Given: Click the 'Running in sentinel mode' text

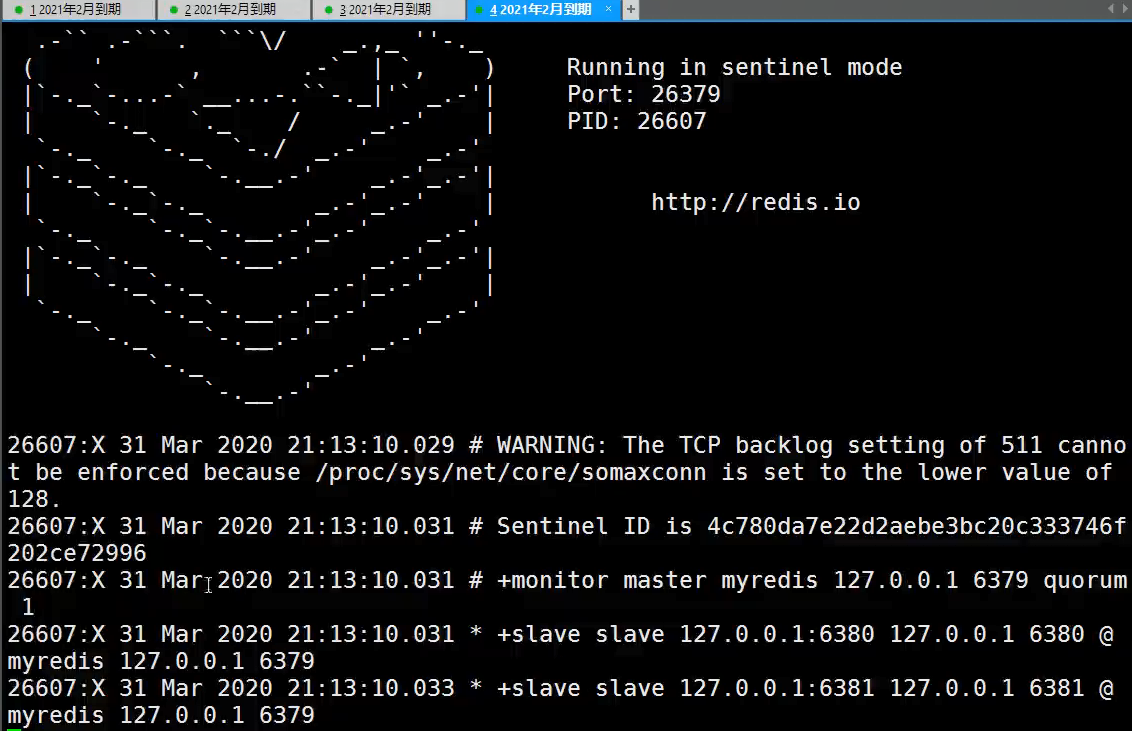Looking at the screenshot, I should point(734,67).
